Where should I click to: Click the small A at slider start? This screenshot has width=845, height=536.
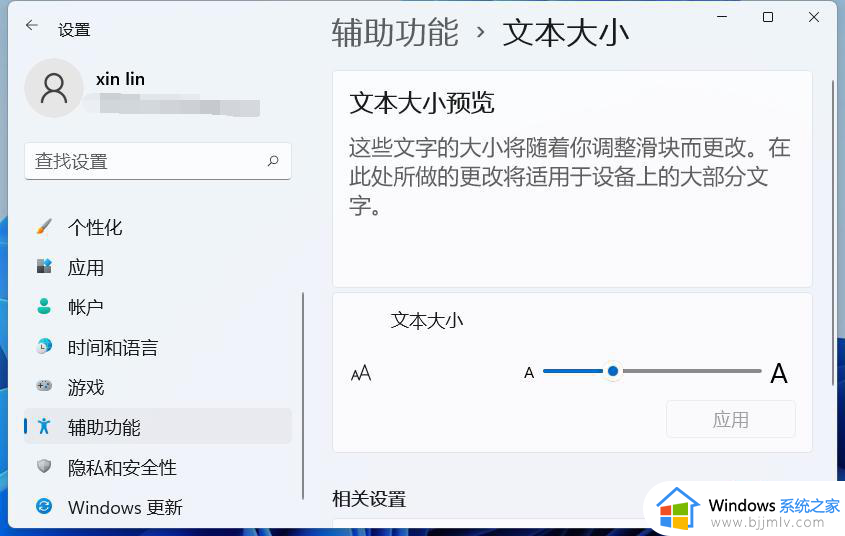[529, 373]
